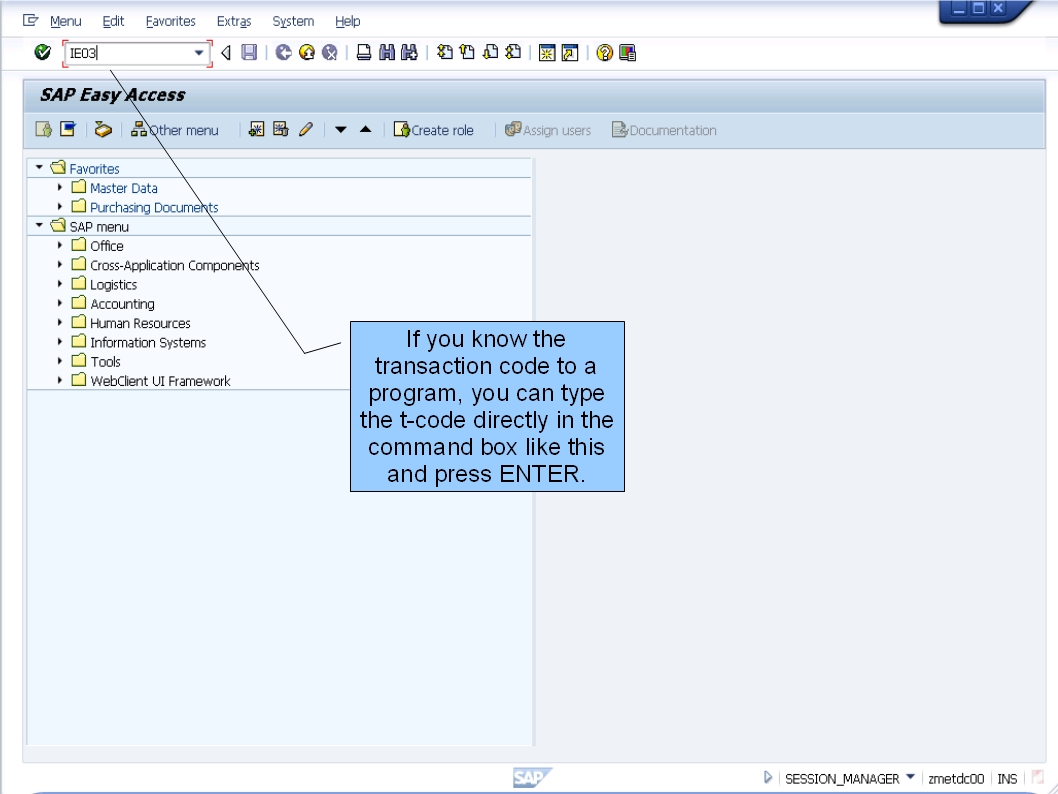Expand the Logistics folder arrow

pyautogui.click(x=59, y=283)
